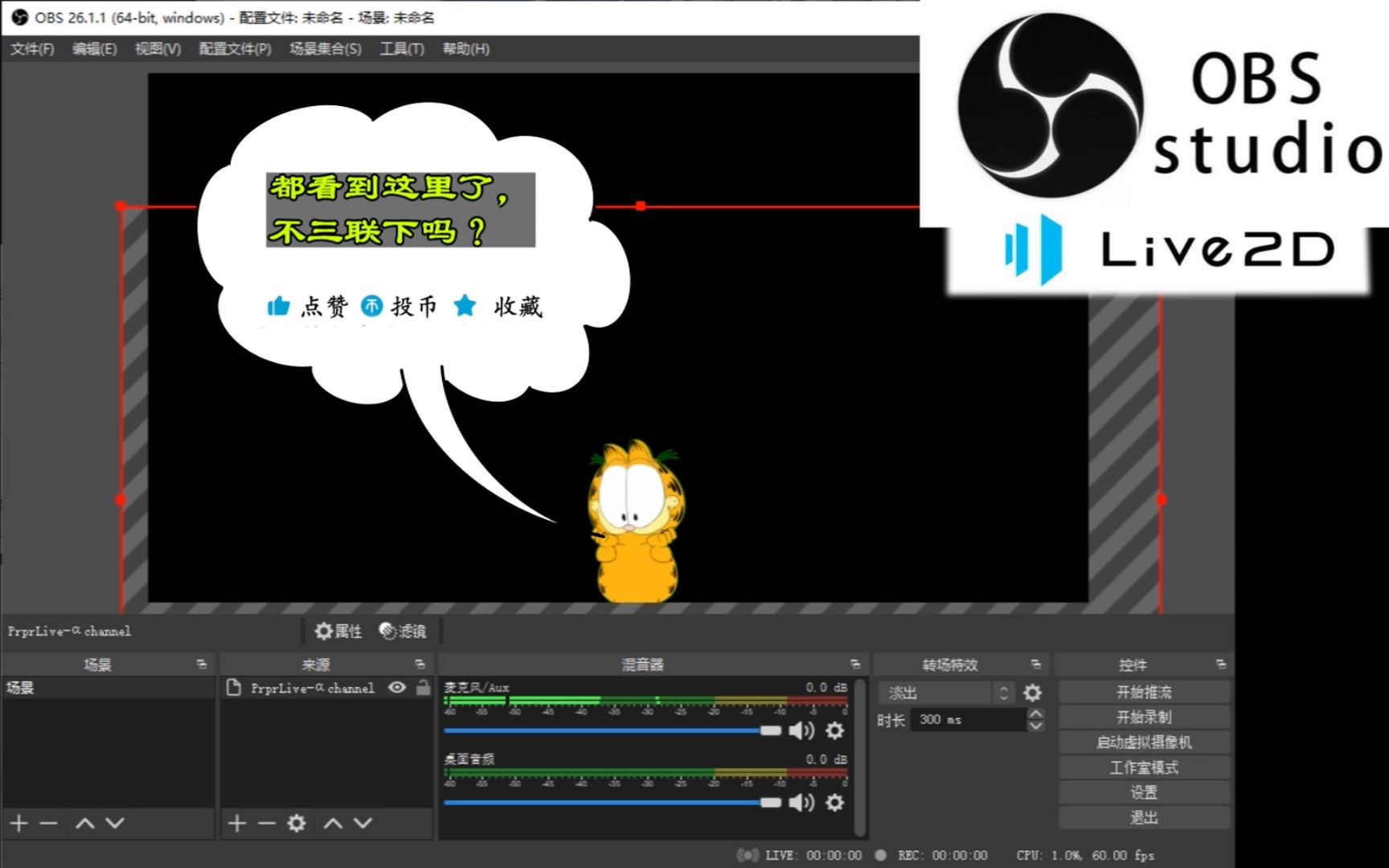Remove the selected source using the minus icon
1389x868 pixels.
pyautogui.click(x=266, y=823)
